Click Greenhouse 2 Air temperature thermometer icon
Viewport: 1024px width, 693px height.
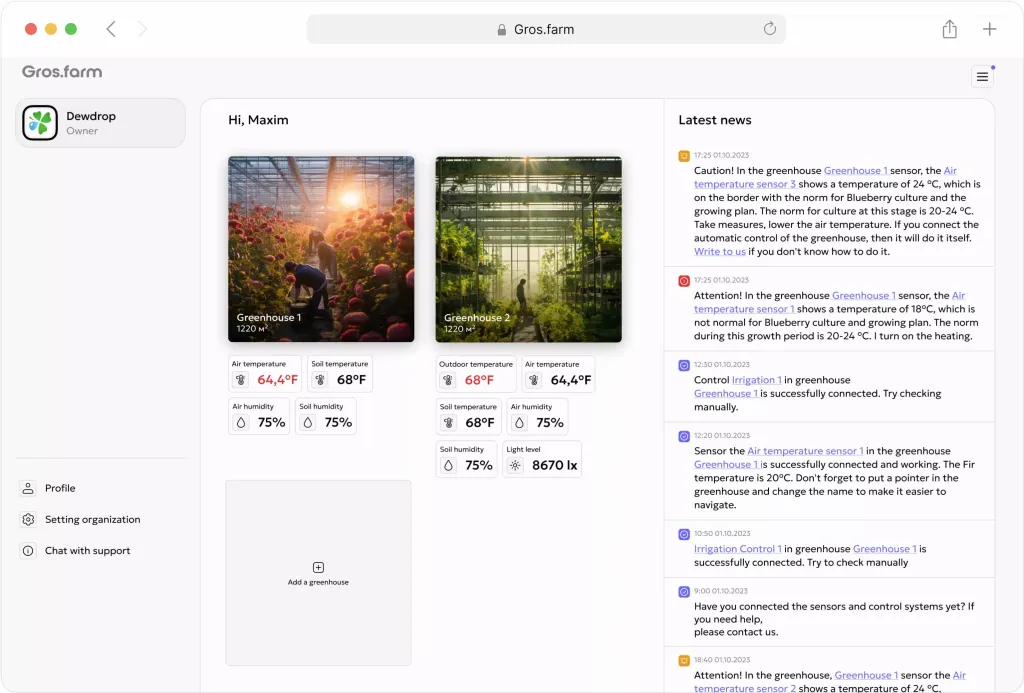coord(534,380)
